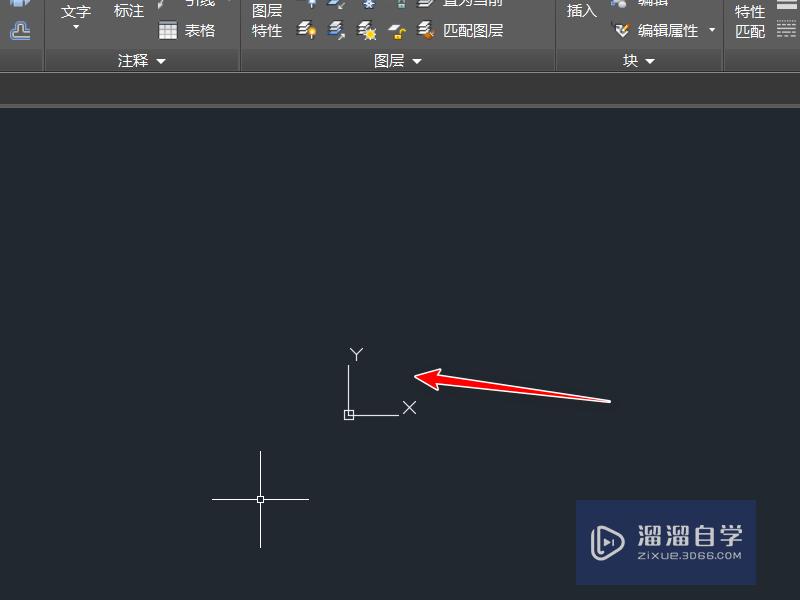800x600 pixels.
Task: Open the 编辑属性 dropdown arrow
Action: [712, 30]
